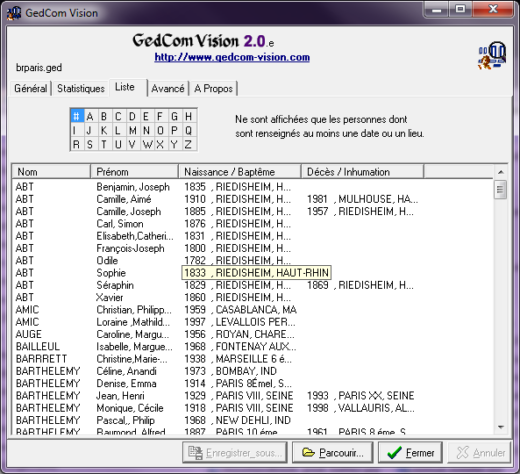Image resolution: width=520 pixels, height=474 pixels.
Task: Open the Avancé tab
Action: [x=168, y=89]
